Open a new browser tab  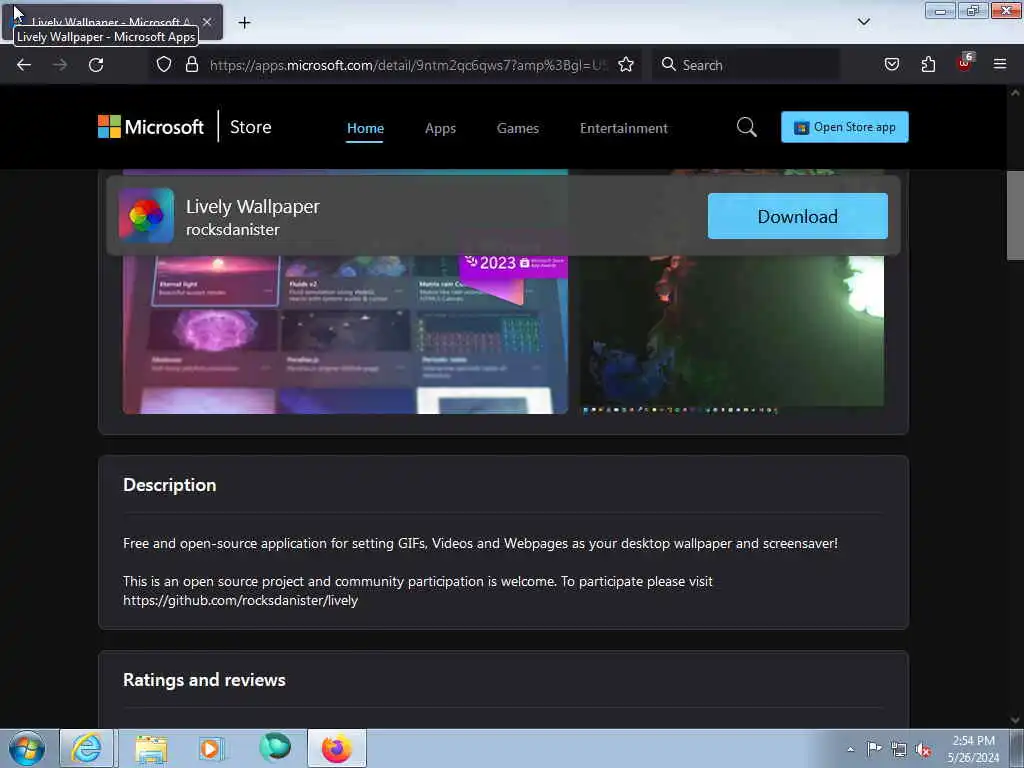point(244,23)
